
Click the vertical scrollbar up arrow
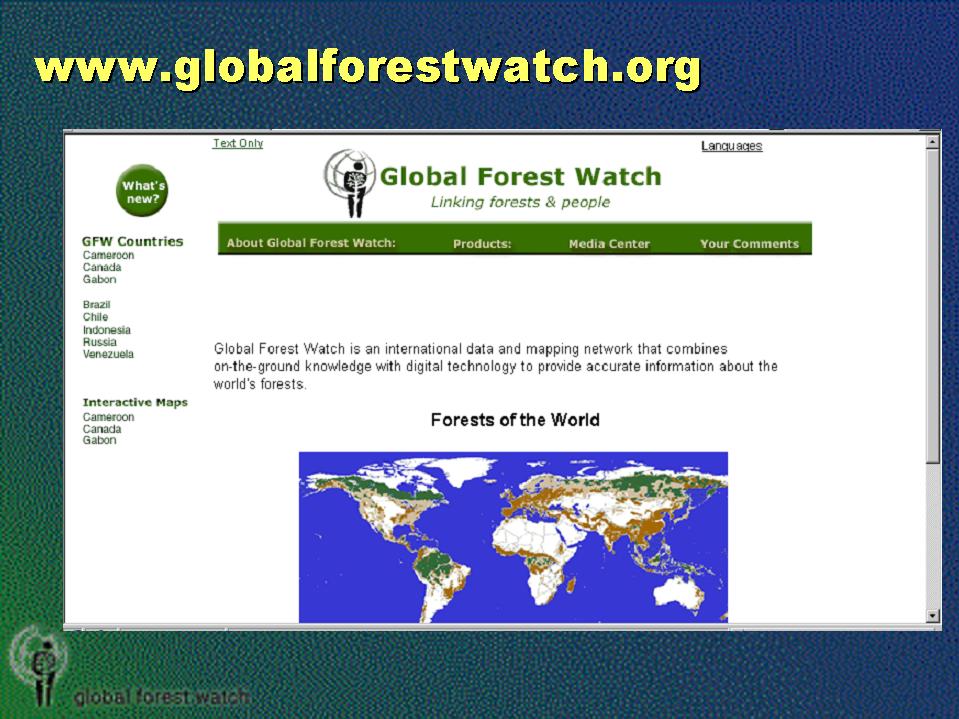(x=933, y=142)
